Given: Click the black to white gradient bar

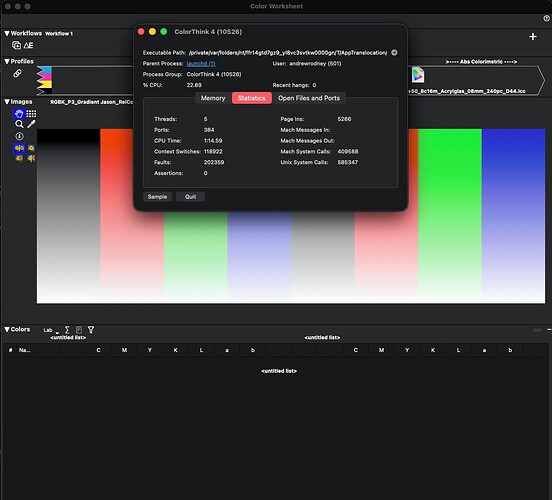Looking at the screenshot, I should (x=68, y=216).
